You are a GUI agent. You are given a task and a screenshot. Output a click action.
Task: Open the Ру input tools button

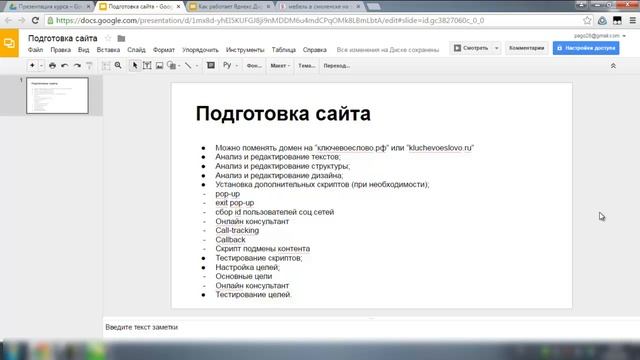pyautogui.click(x=227, y=65)
